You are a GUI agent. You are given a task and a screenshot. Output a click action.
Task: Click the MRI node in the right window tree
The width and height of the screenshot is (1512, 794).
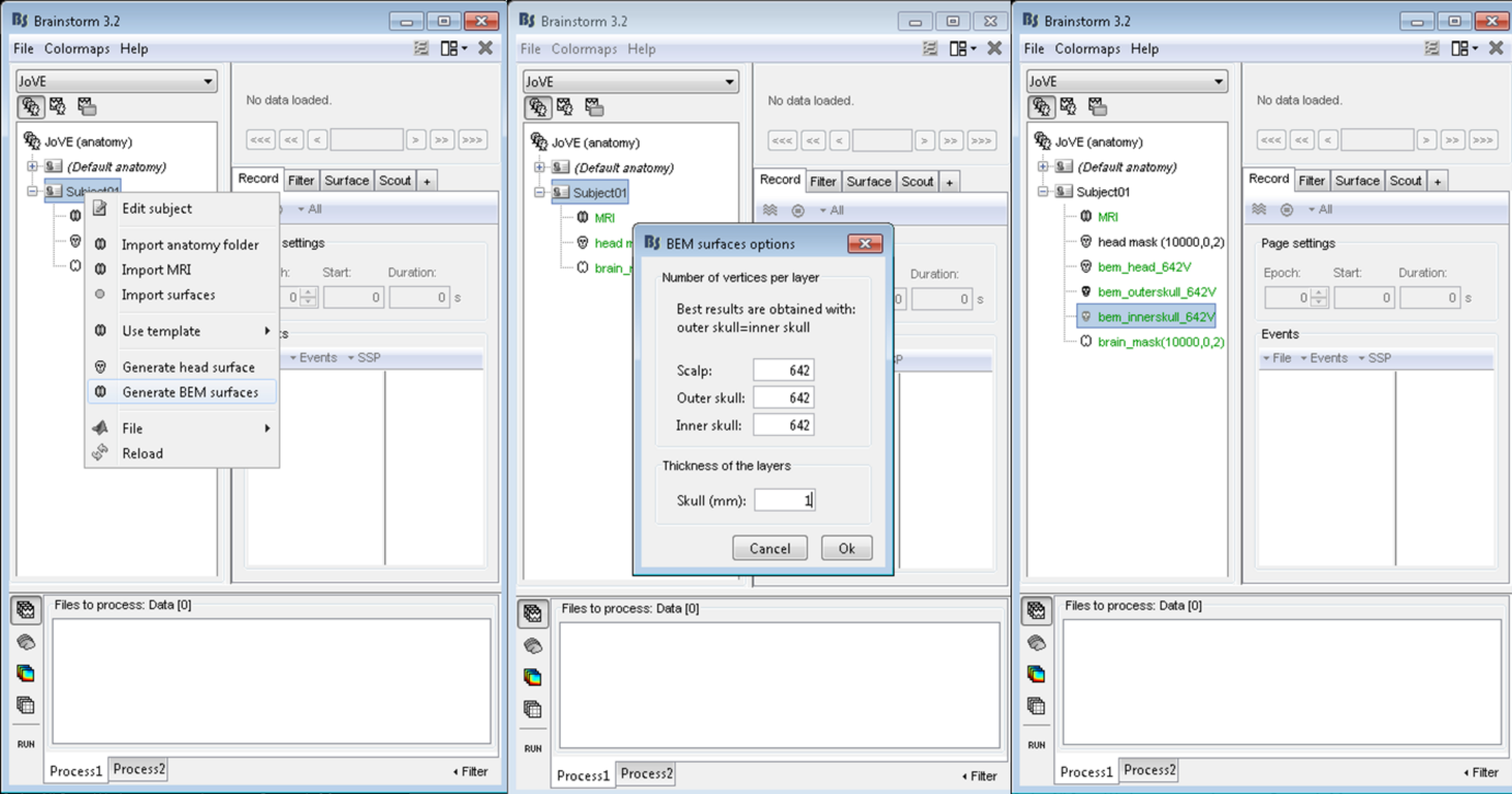pos(1108,217)
